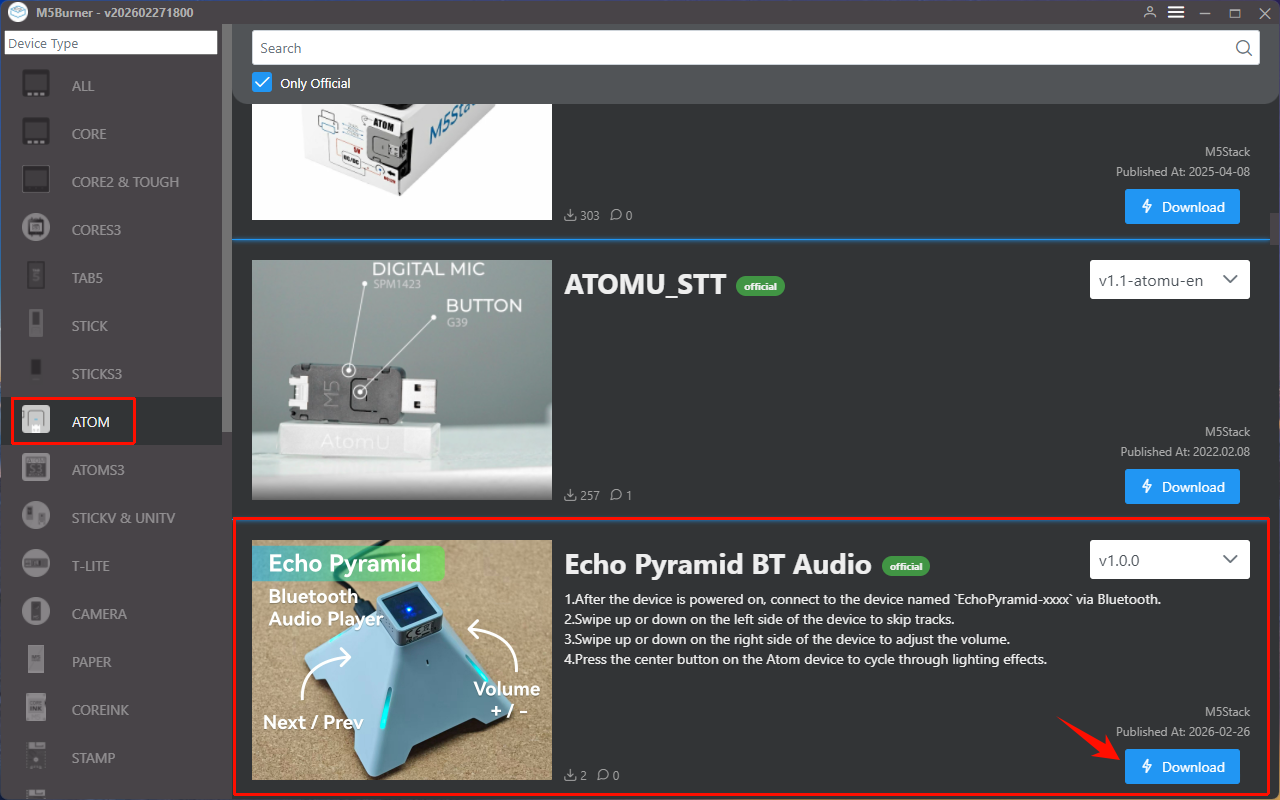Select the CORE device icon
Screen dimensions: 1280x800
tap(37, 133)
